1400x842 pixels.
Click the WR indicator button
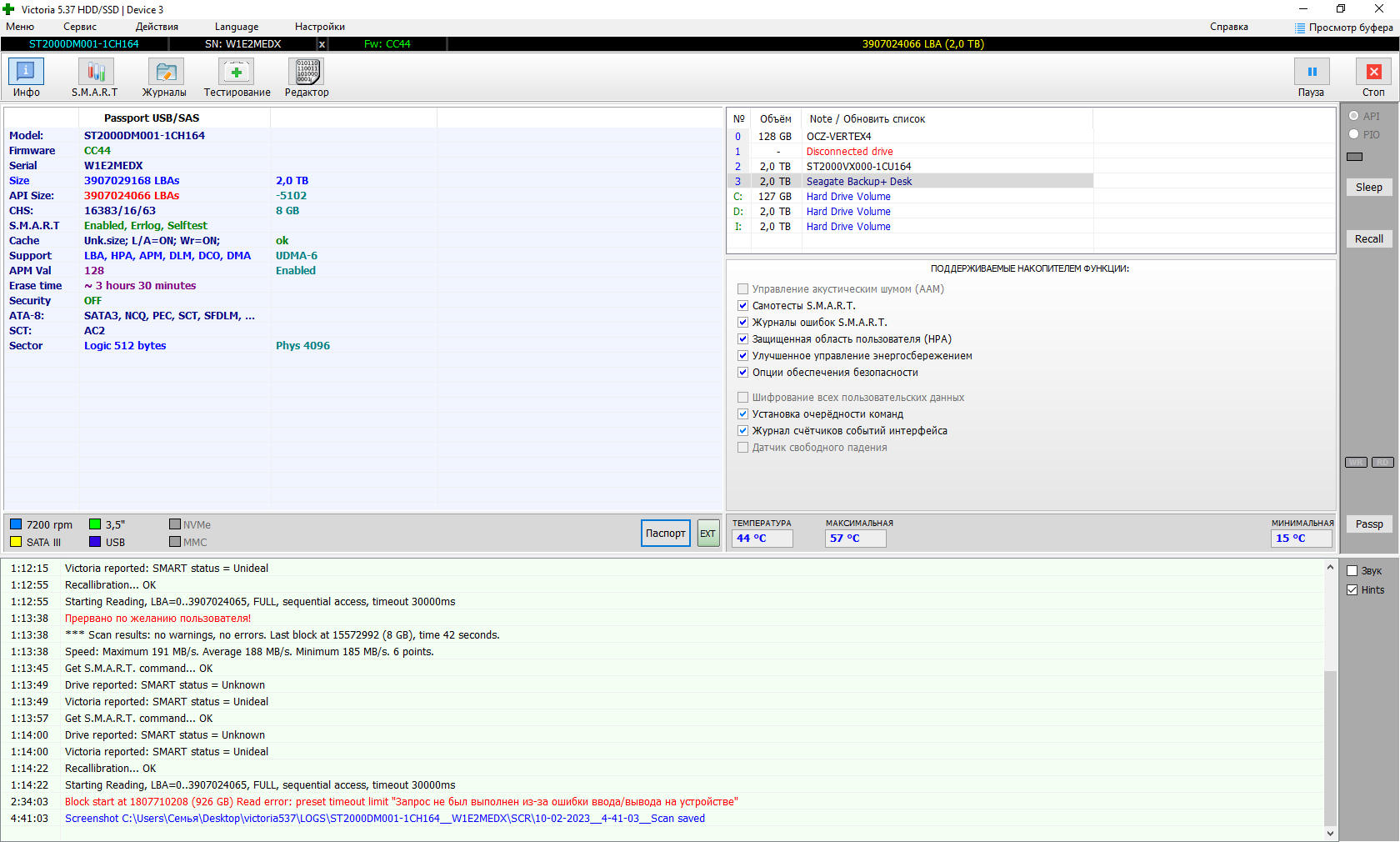(x=1356, y=463)
